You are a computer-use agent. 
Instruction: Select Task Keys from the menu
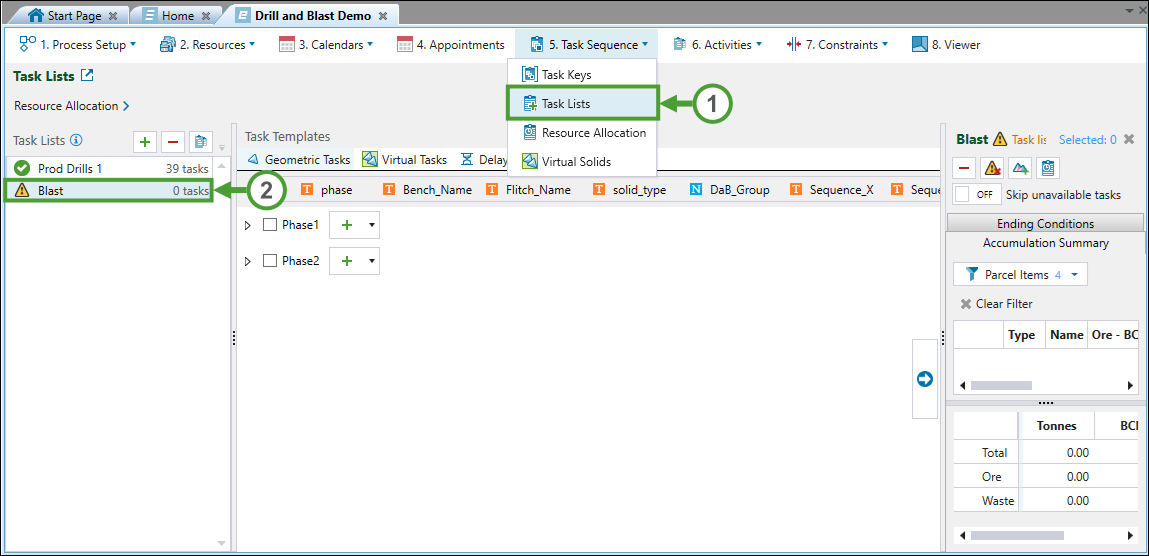point(582,75)
